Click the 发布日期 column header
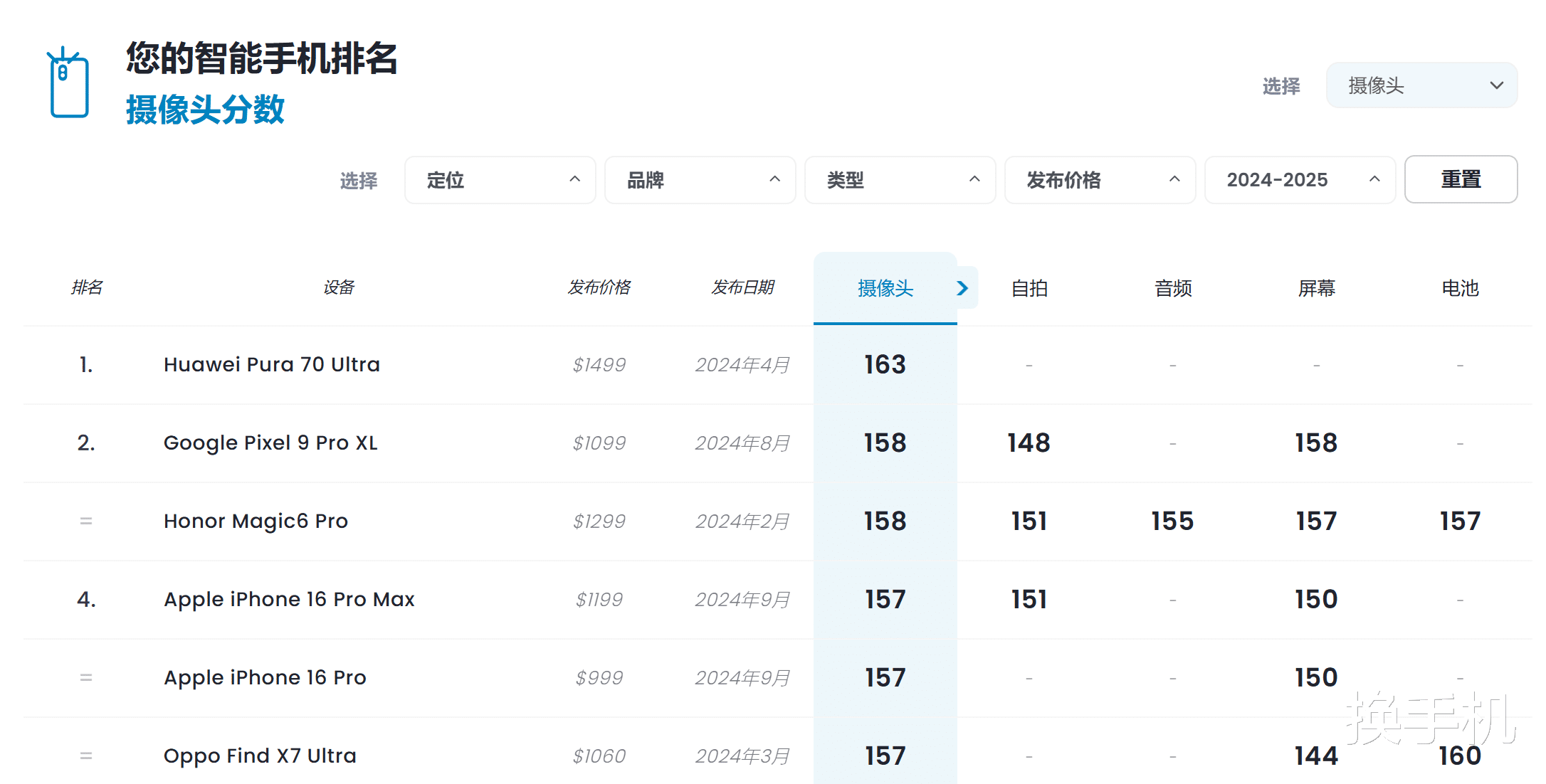 [x=742, y=287]
